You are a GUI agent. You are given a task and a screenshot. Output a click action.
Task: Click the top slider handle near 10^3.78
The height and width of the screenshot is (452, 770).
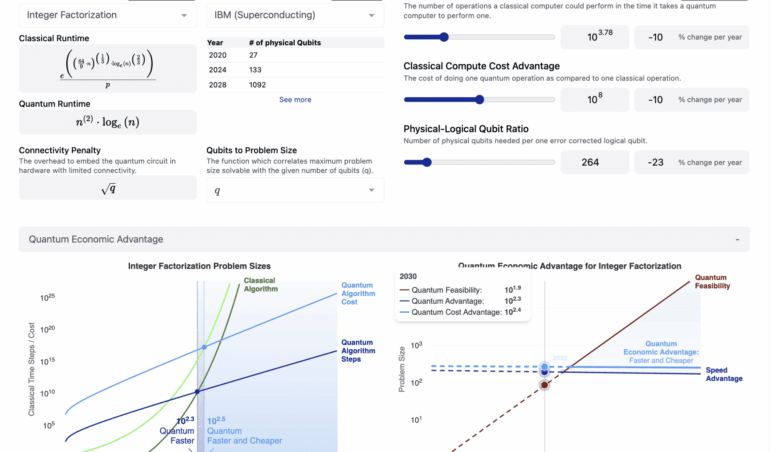(x=443, y=37)
